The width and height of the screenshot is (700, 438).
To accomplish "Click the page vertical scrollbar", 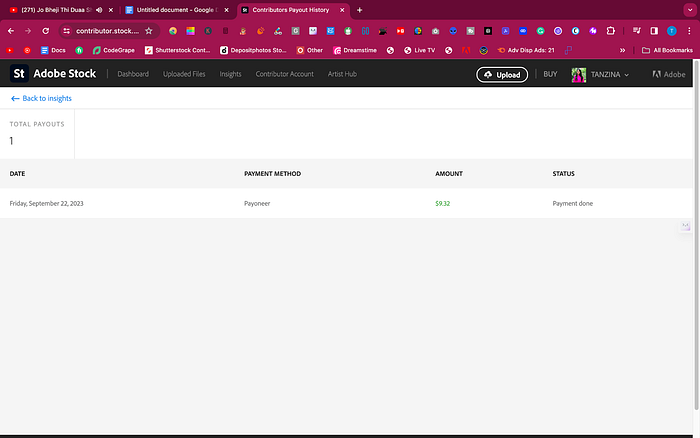I will click(x=696, y=235).
